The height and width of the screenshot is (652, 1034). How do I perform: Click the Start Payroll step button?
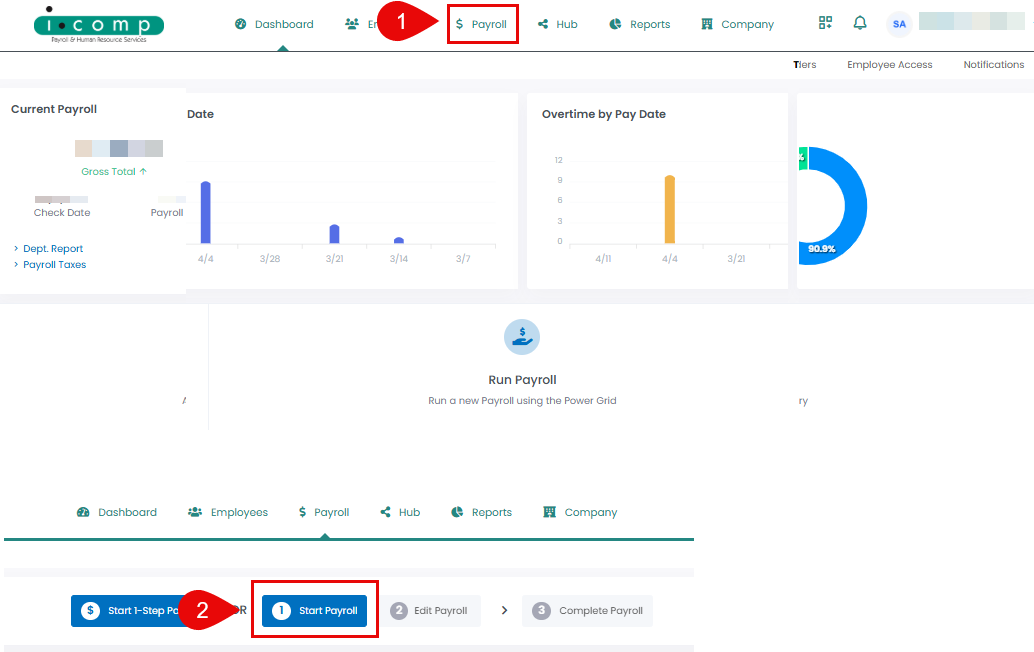[x=315, y=610]
